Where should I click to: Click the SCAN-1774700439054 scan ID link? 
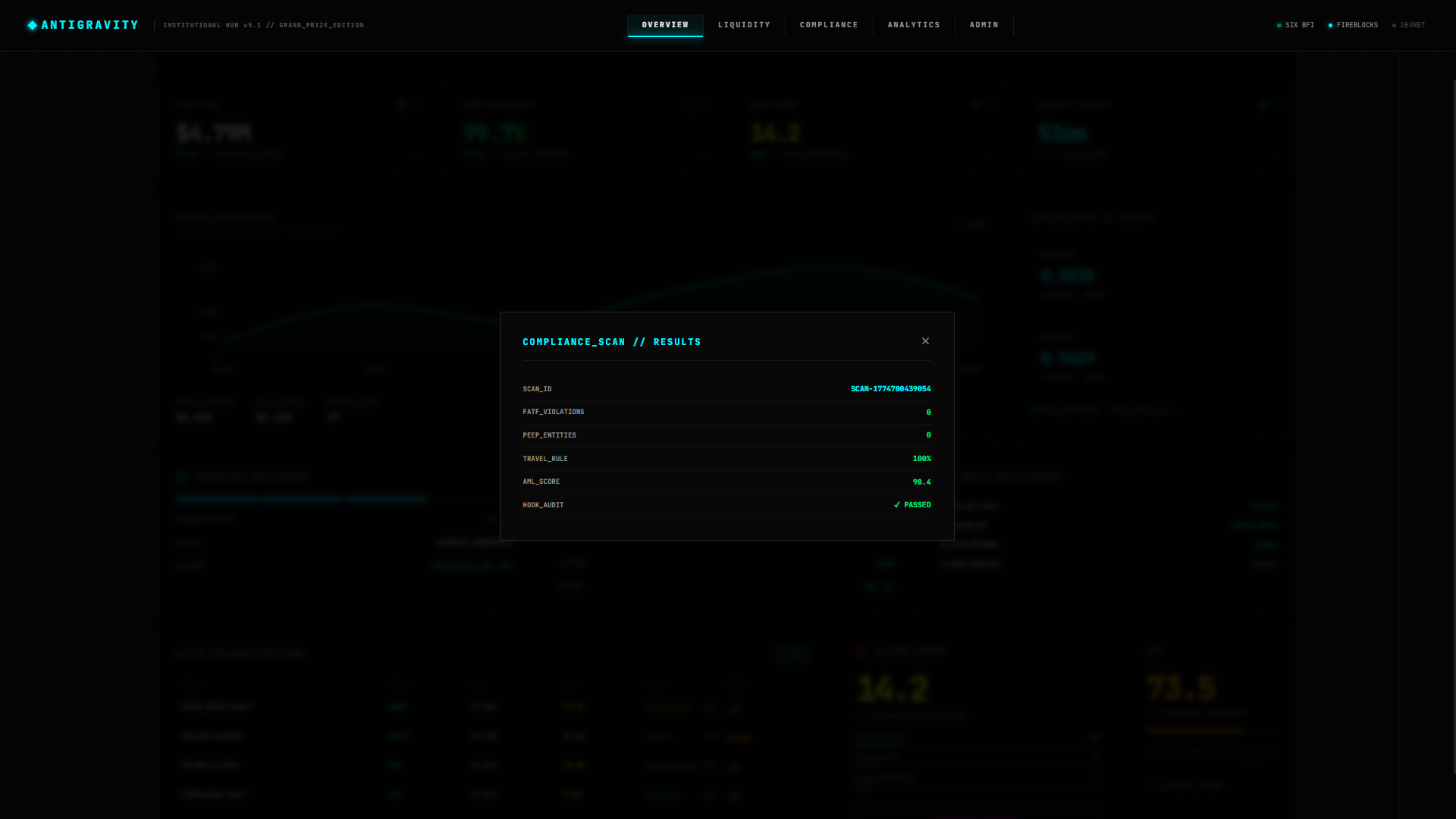pos(890,389)
